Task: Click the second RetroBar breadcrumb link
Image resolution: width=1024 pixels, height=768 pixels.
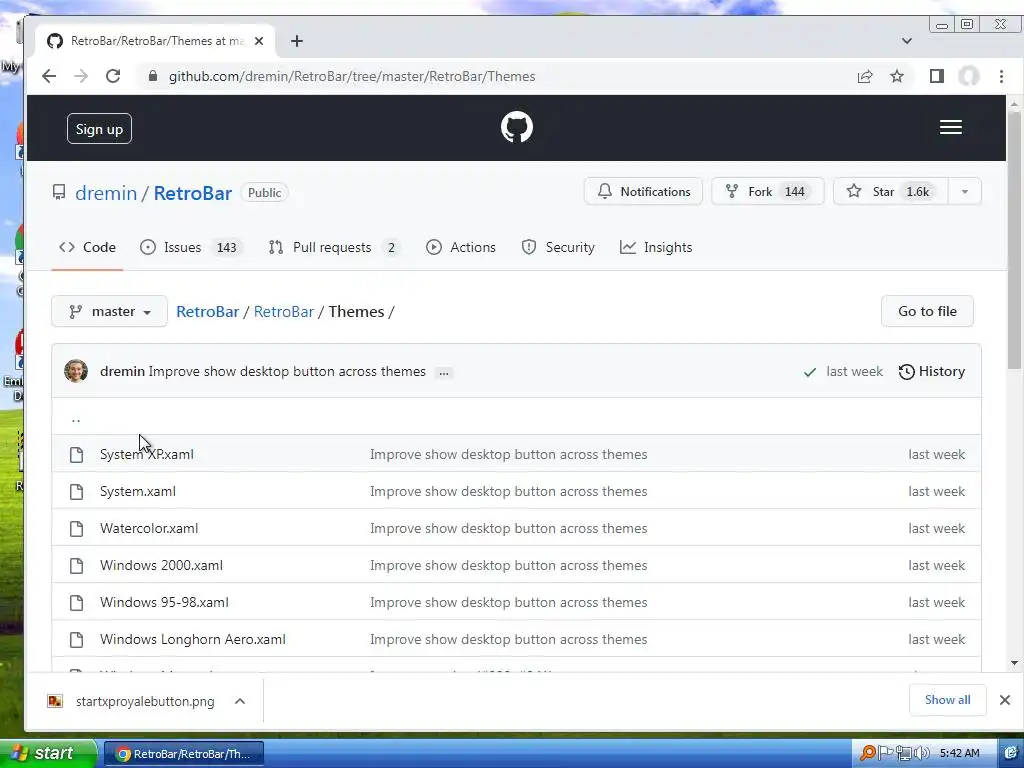Action: 283,312
